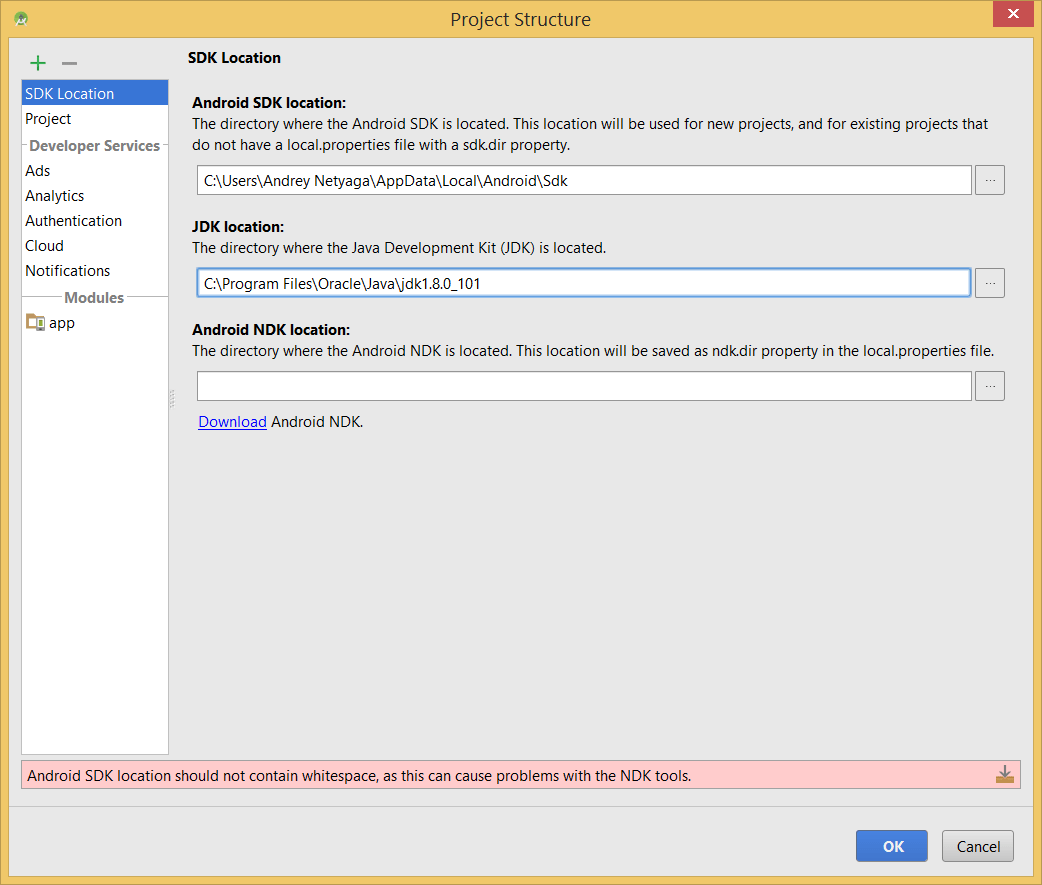
Task: Click the 'Android SDK location:' heading
Action: (x=269, y=102)
